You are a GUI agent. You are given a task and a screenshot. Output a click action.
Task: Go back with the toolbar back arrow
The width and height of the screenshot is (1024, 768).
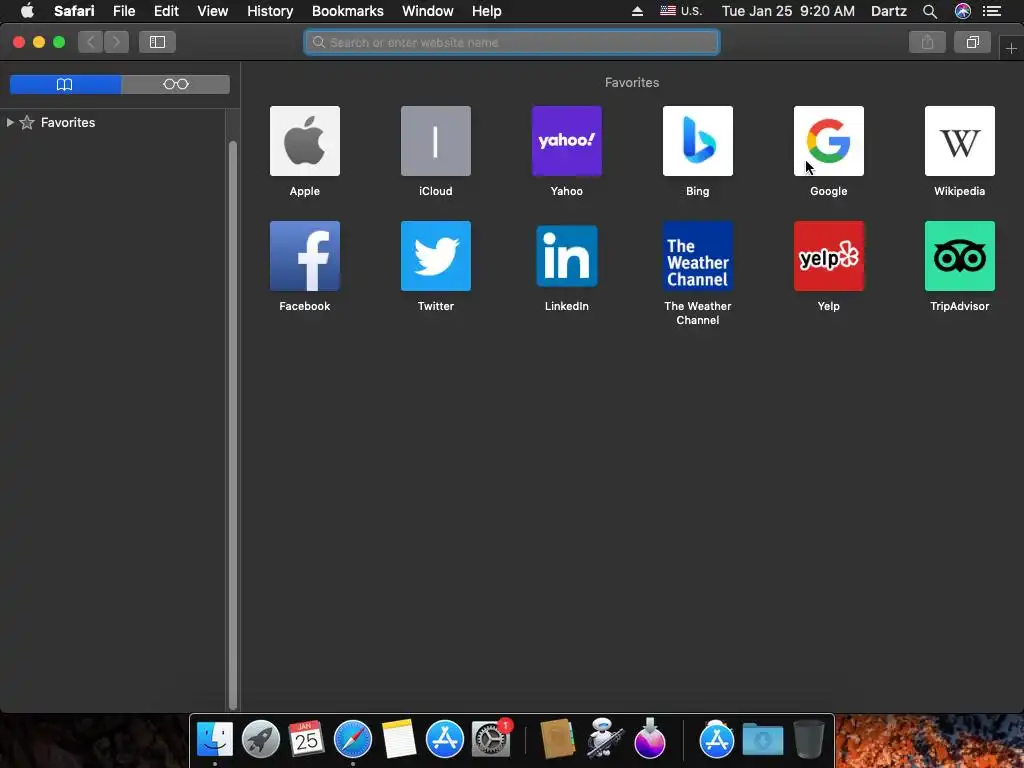[91, 42]
